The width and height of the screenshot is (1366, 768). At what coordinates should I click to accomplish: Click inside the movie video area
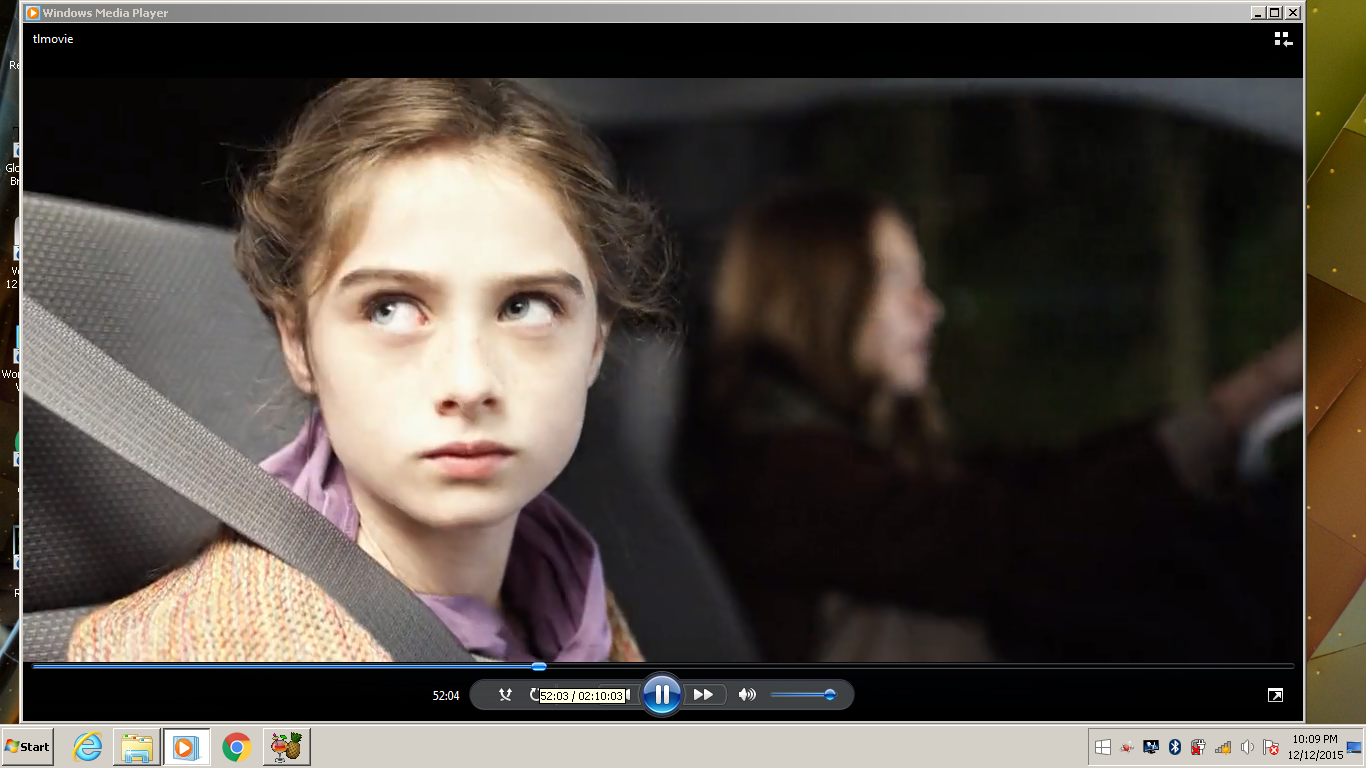pos(663,369)
